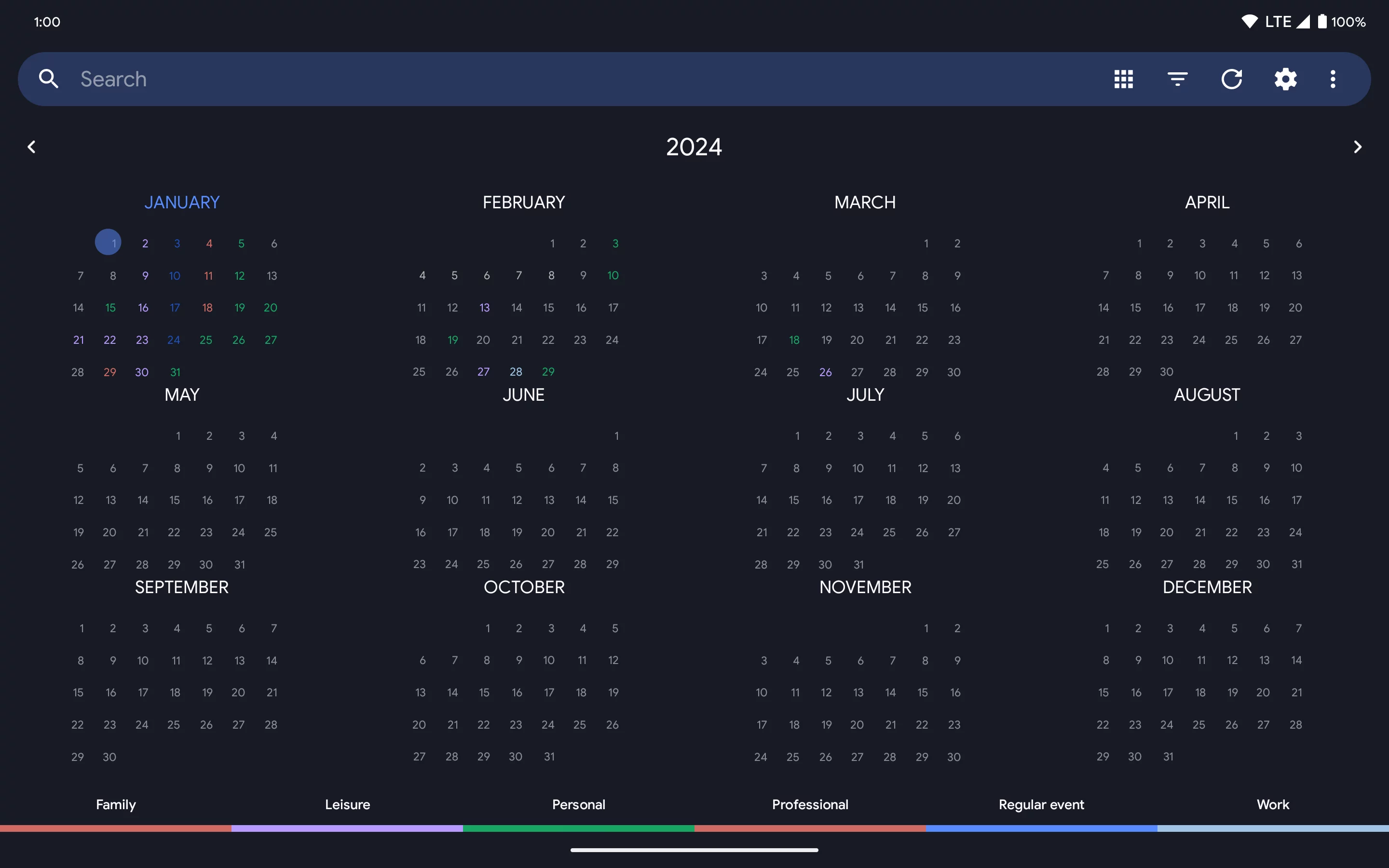Refresh the calendar with sync icon
This screenshot has width=1389, height=868.
[1232, 79]
